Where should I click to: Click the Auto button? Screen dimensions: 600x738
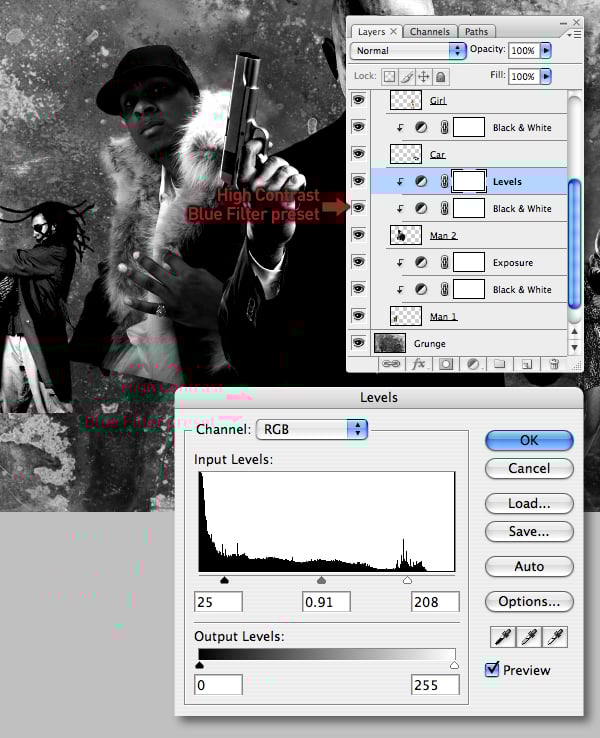pos(529,566)
